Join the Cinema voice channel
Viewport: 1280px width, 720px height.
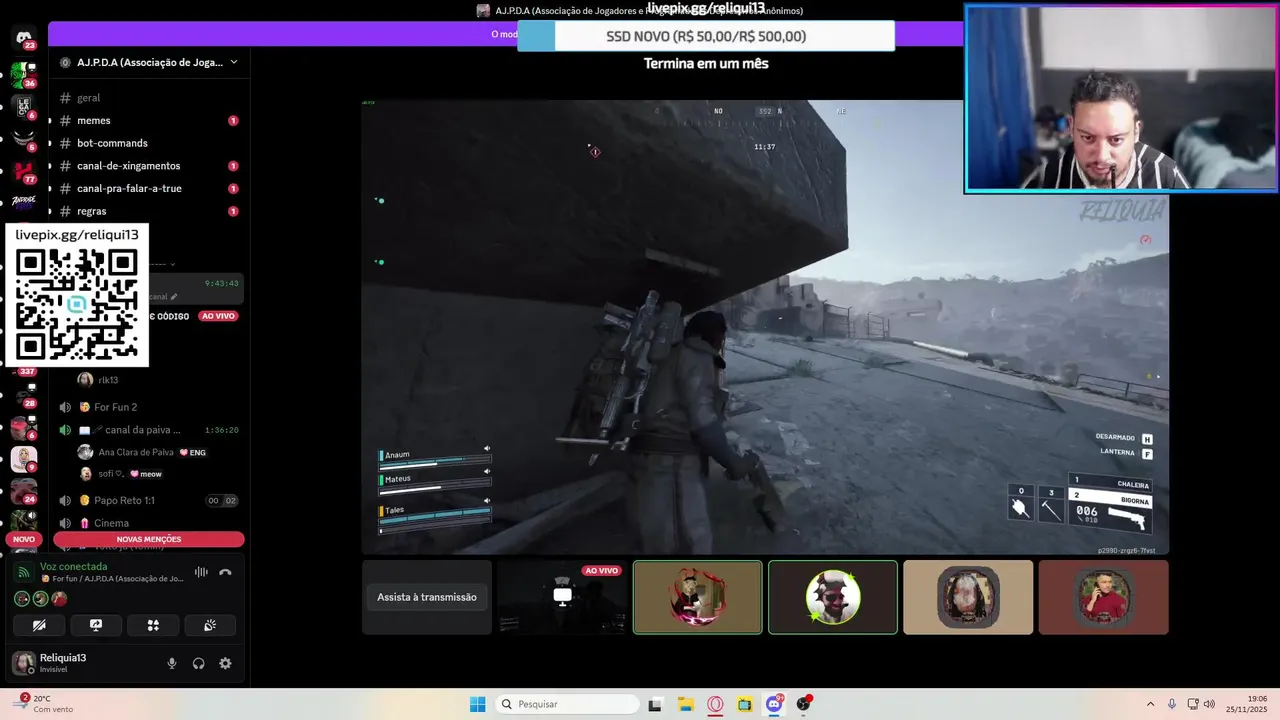coord(149,523)
